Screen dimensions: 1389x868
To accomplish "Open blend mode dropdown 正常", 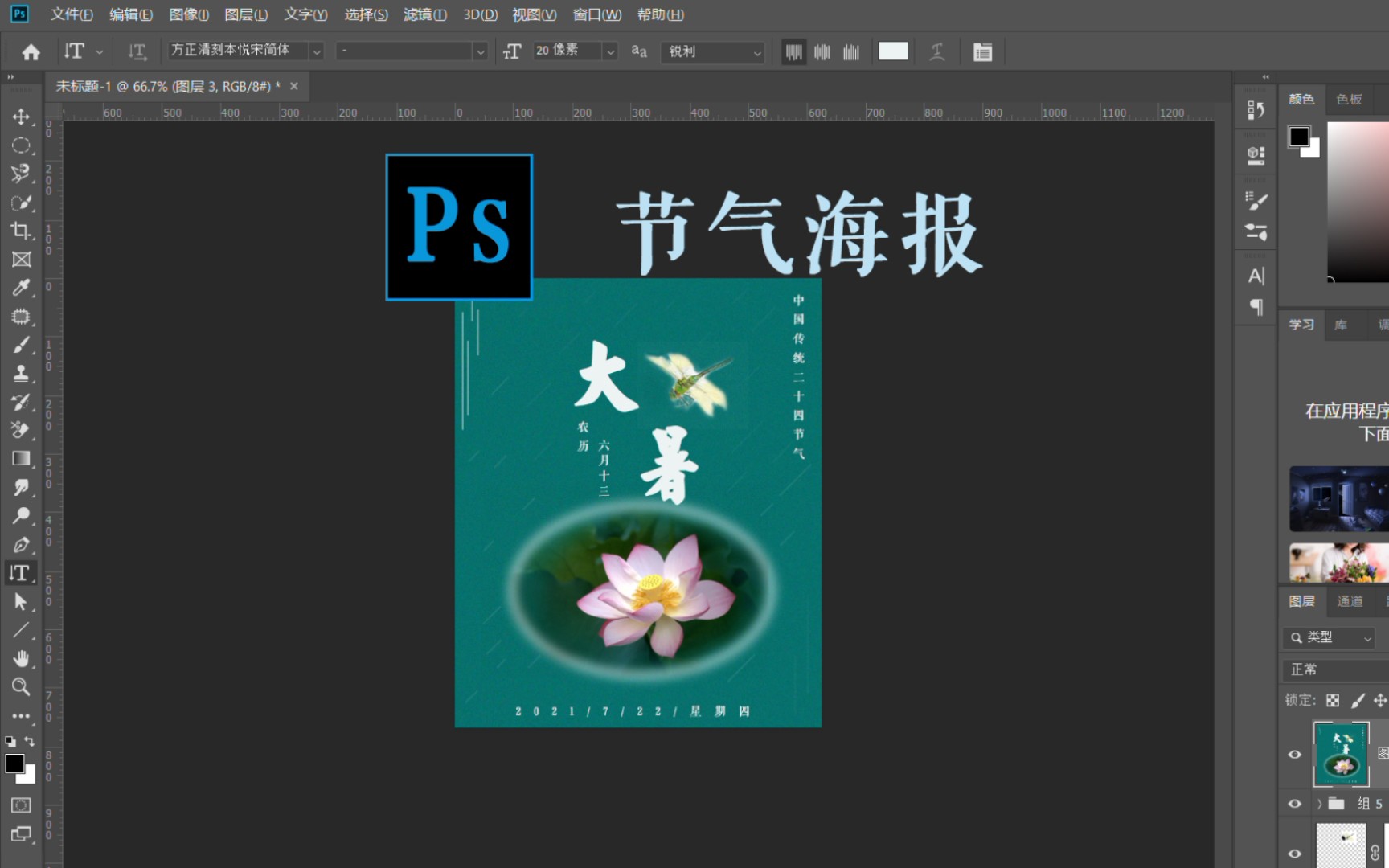I will point(1334,669).
